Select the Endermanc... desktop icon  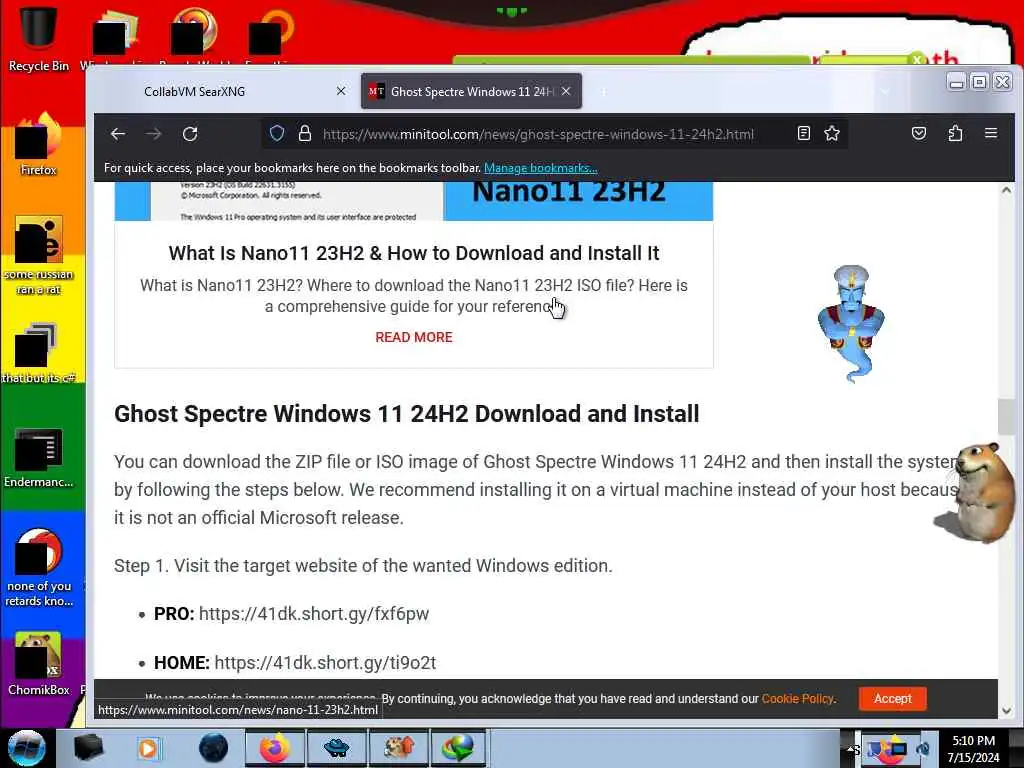click(39, 457)
